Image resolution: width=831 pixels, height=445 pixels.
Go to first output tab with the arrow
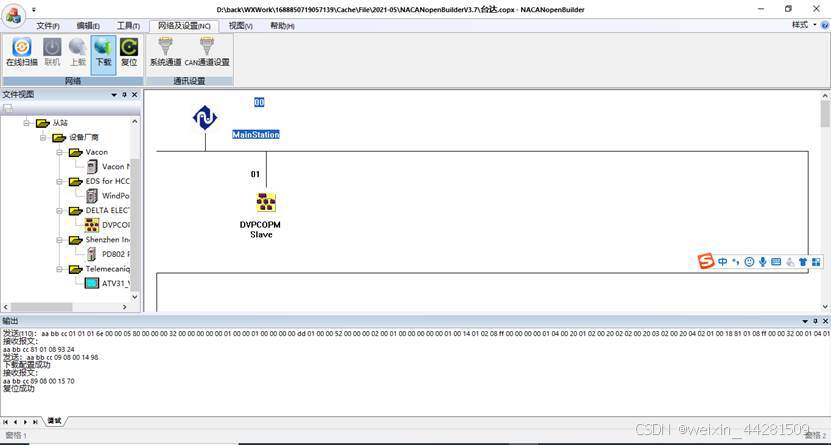[5, 422]
